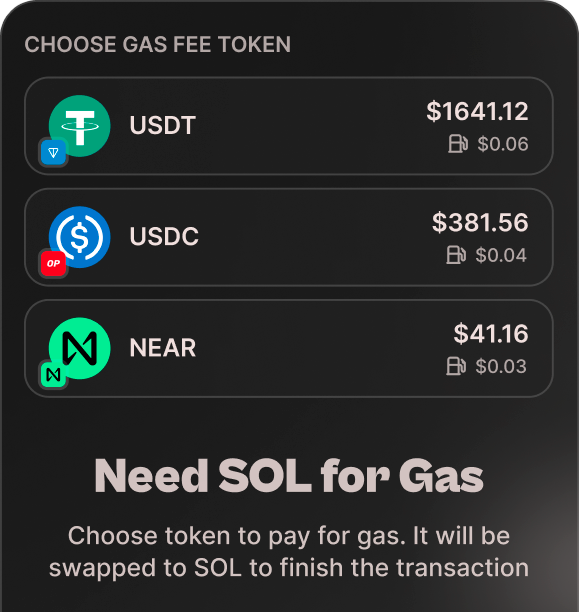Click the gas pump icon beside $0.06
579x612 pixels.
(458, 144)
